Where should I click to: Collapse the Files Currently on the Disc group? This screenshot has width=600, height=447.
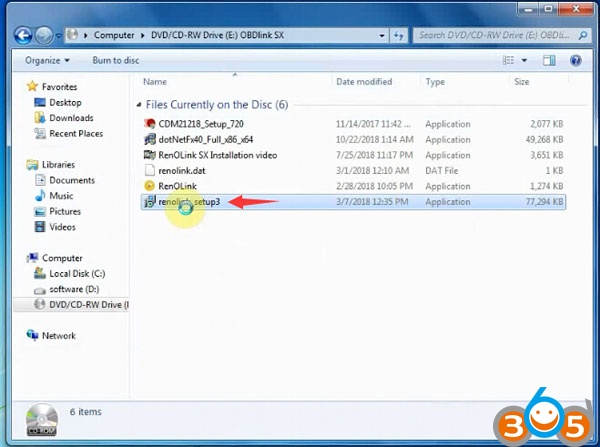[137, 104]
